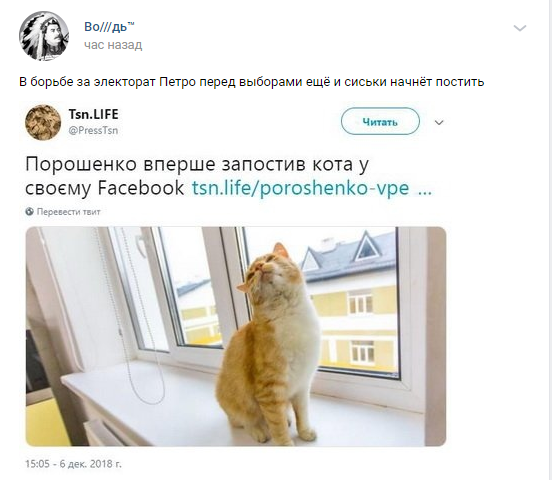Open the ginger cat photo
The height and width of the screenshot is (480, 552).
[x=236, y=337]
